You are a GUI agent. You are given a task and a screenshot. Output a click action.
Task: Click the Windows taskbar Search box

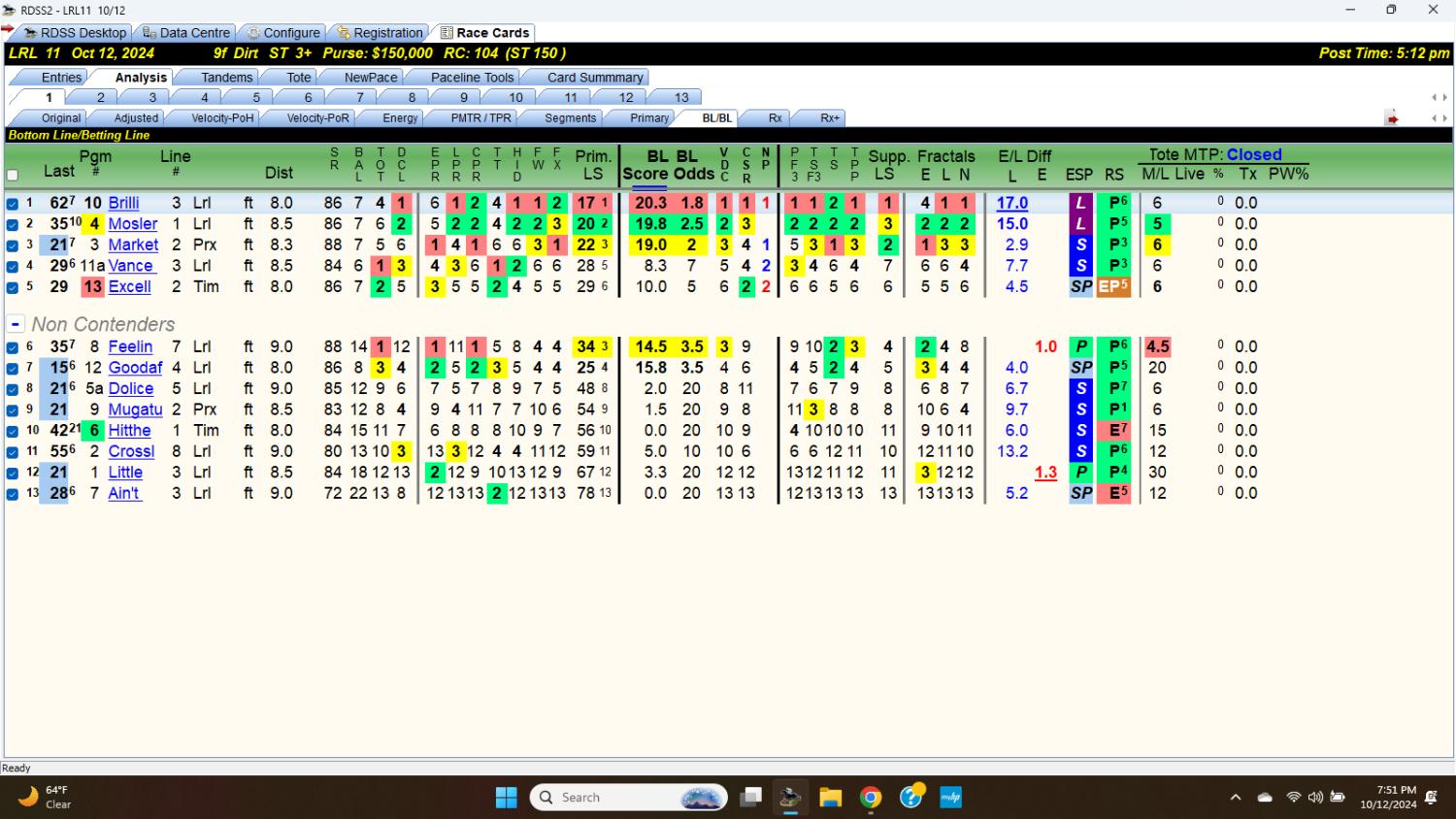click(x=629, y=798)
